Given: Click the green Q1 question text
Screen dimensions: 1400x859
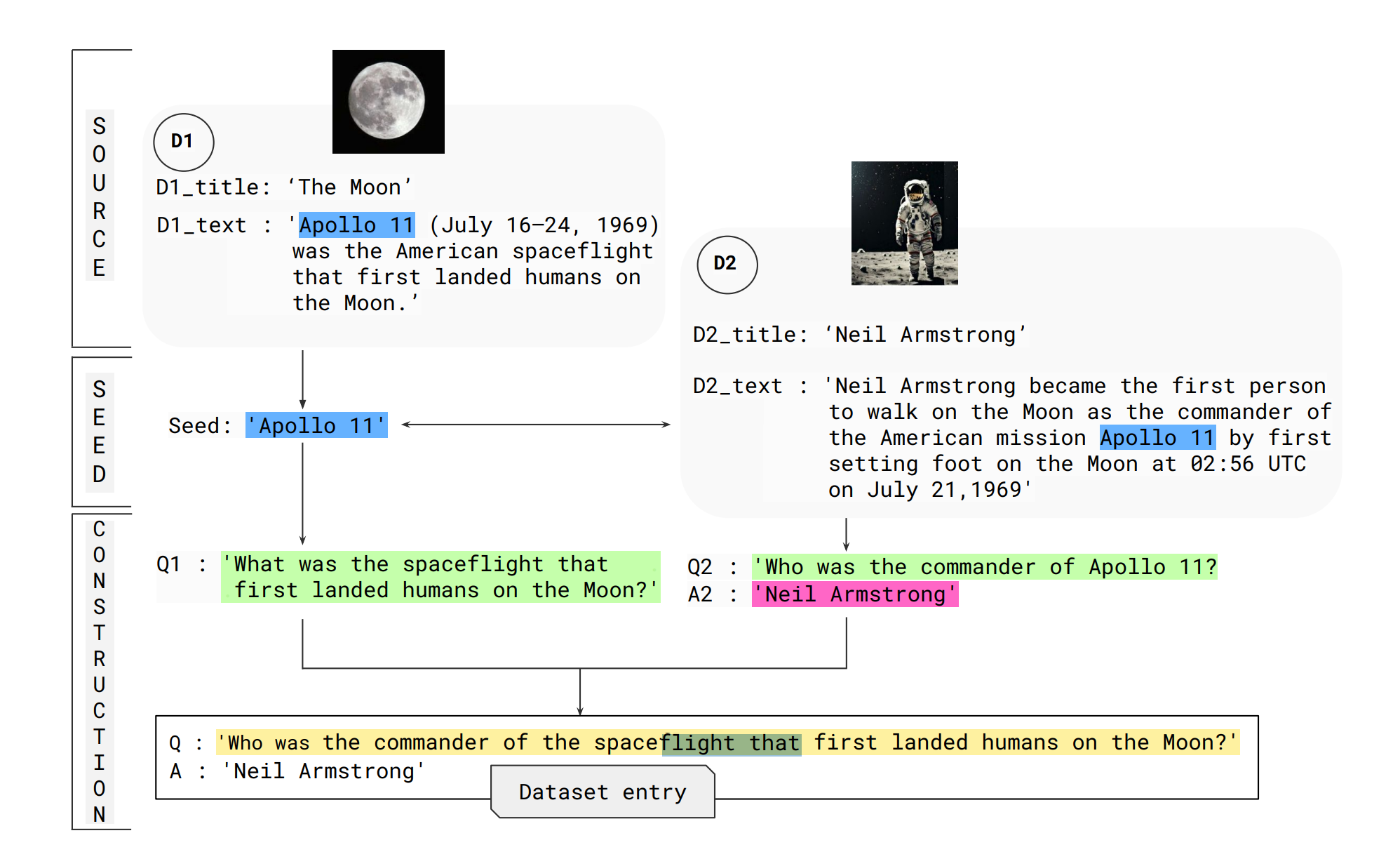Looking at the screenshot, I should 440,577.
